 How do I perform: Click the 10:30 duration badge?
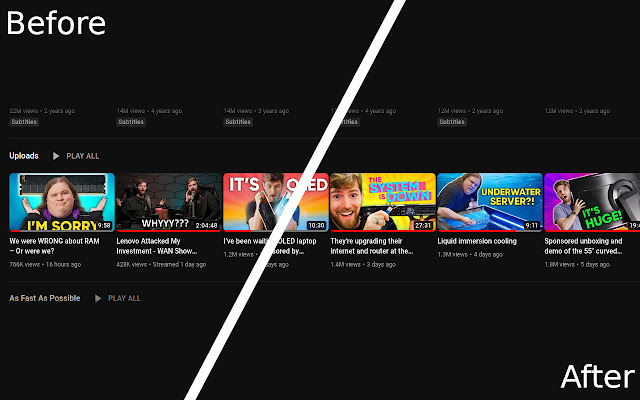tap(316, 225)
